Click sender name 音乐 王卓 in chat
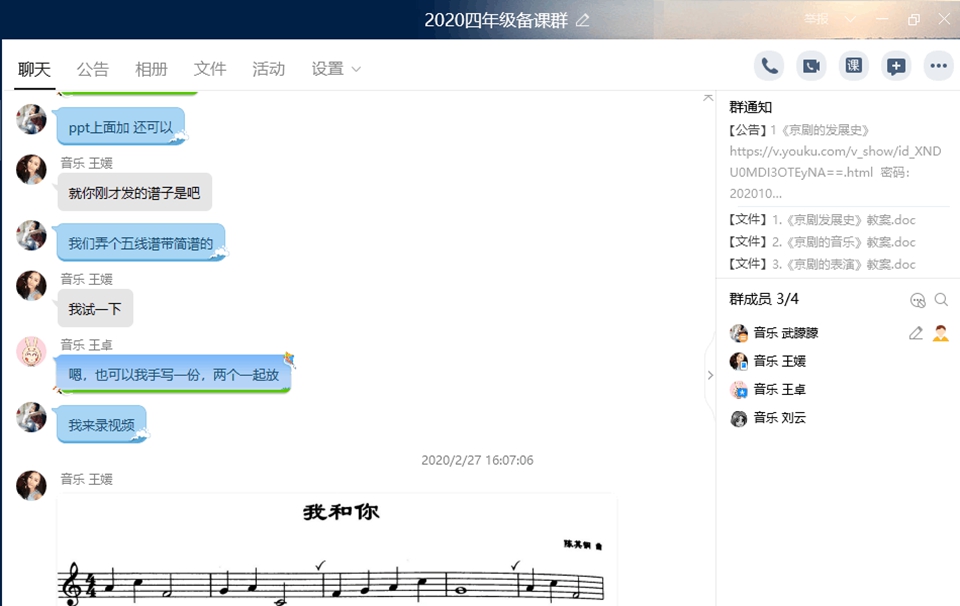960x606 pixels. coord(86,345)
